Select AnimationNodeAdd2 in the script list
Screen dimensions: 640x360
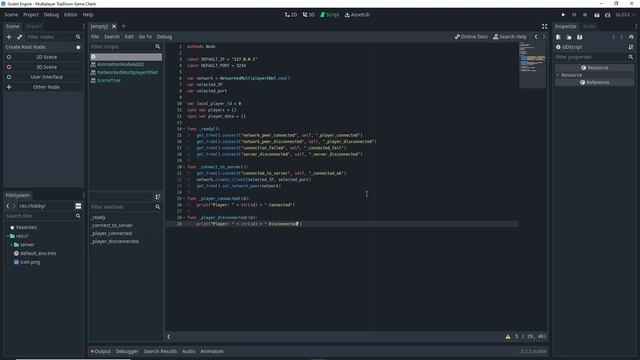[126, 64]
